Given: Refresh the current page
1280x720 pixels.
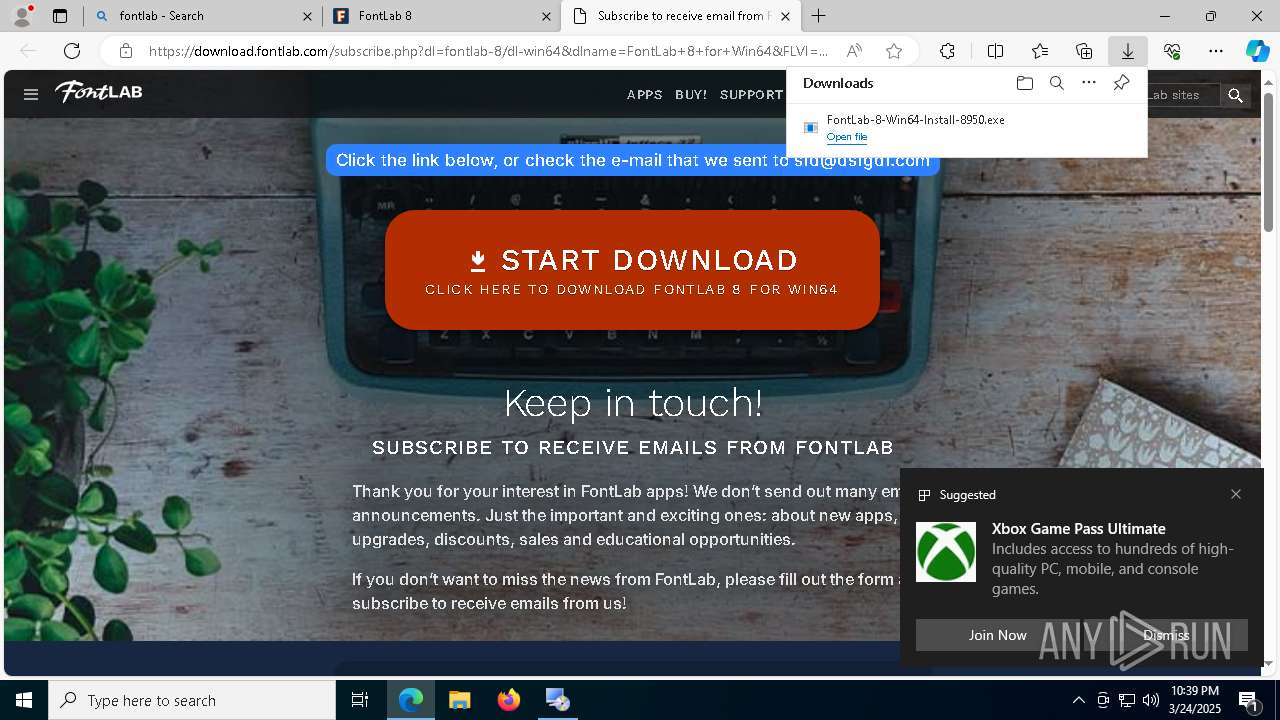Looking at the screenshot, I should tap(72, 51).
